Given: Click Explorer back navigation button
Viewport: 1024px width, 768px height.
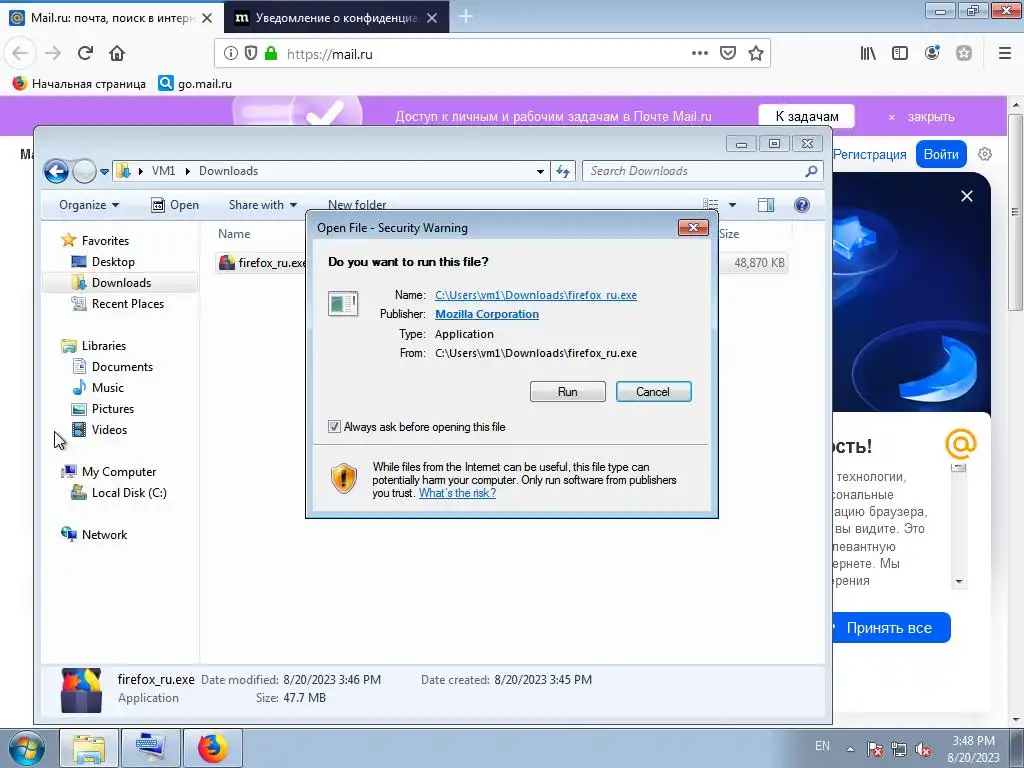Looking at the screenshot, I should pos(56,171).
